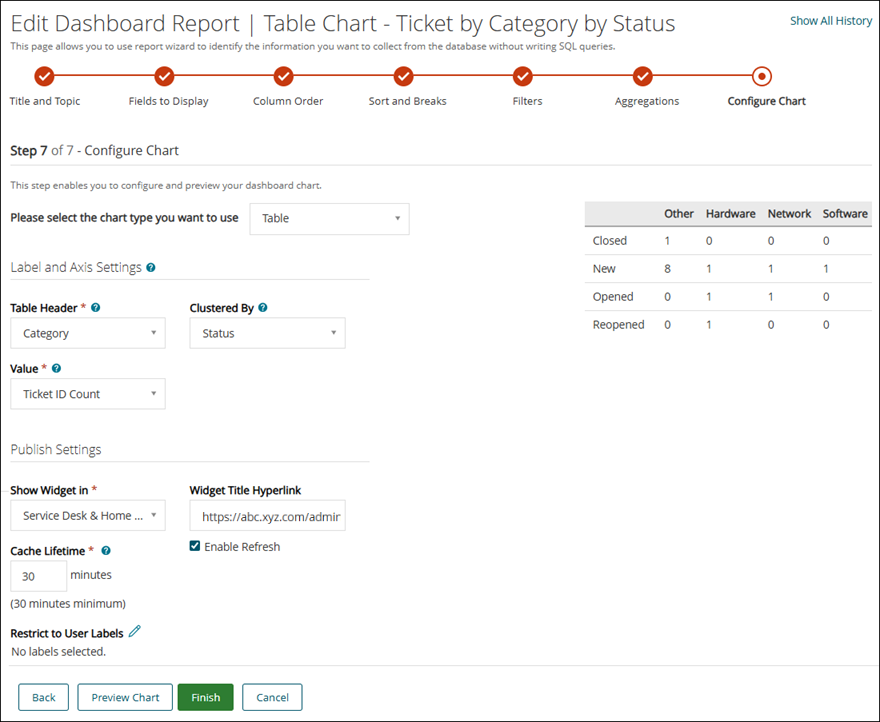Open the Value dropdown showing Ticket ID Count
The height and width of the screenshot is (722, 880).
tap(88, 394)
